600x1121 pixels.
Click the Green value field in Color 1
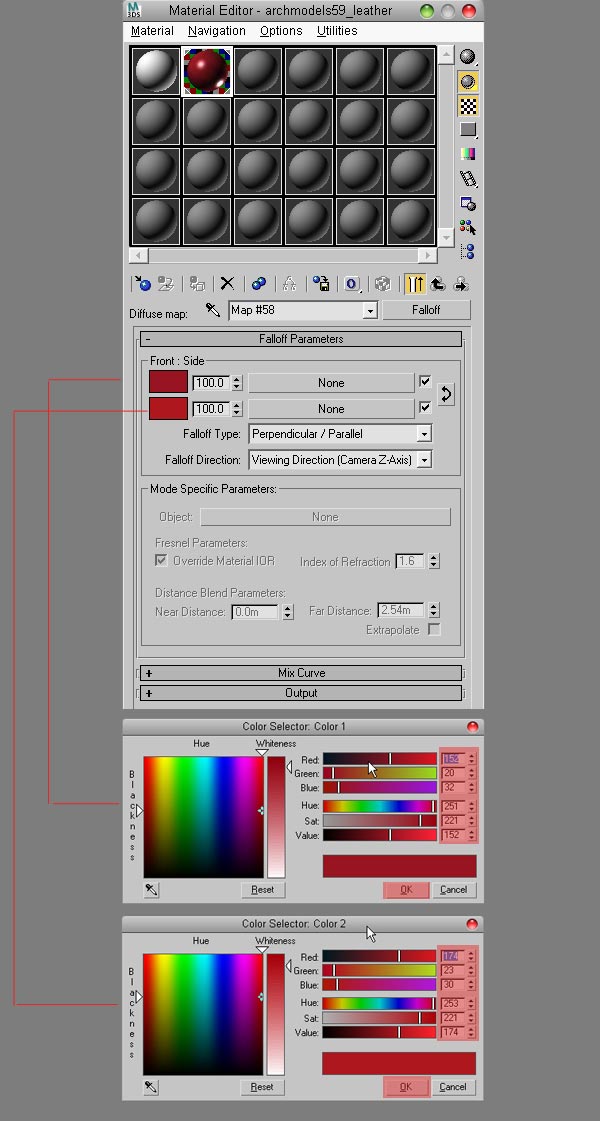(453, 773)
